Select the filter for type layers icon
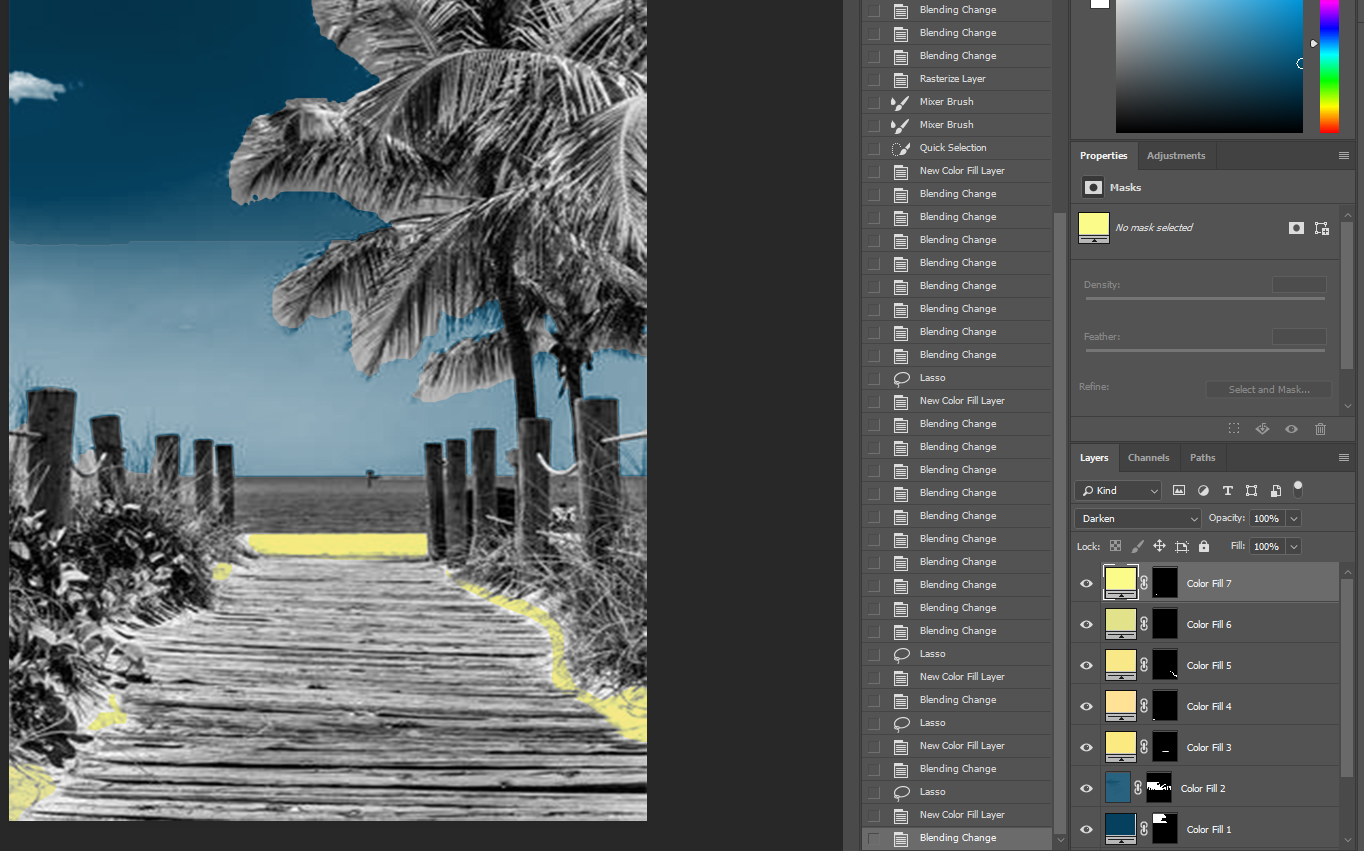This screenshot has width=1364, height=851. point(1227,490)
